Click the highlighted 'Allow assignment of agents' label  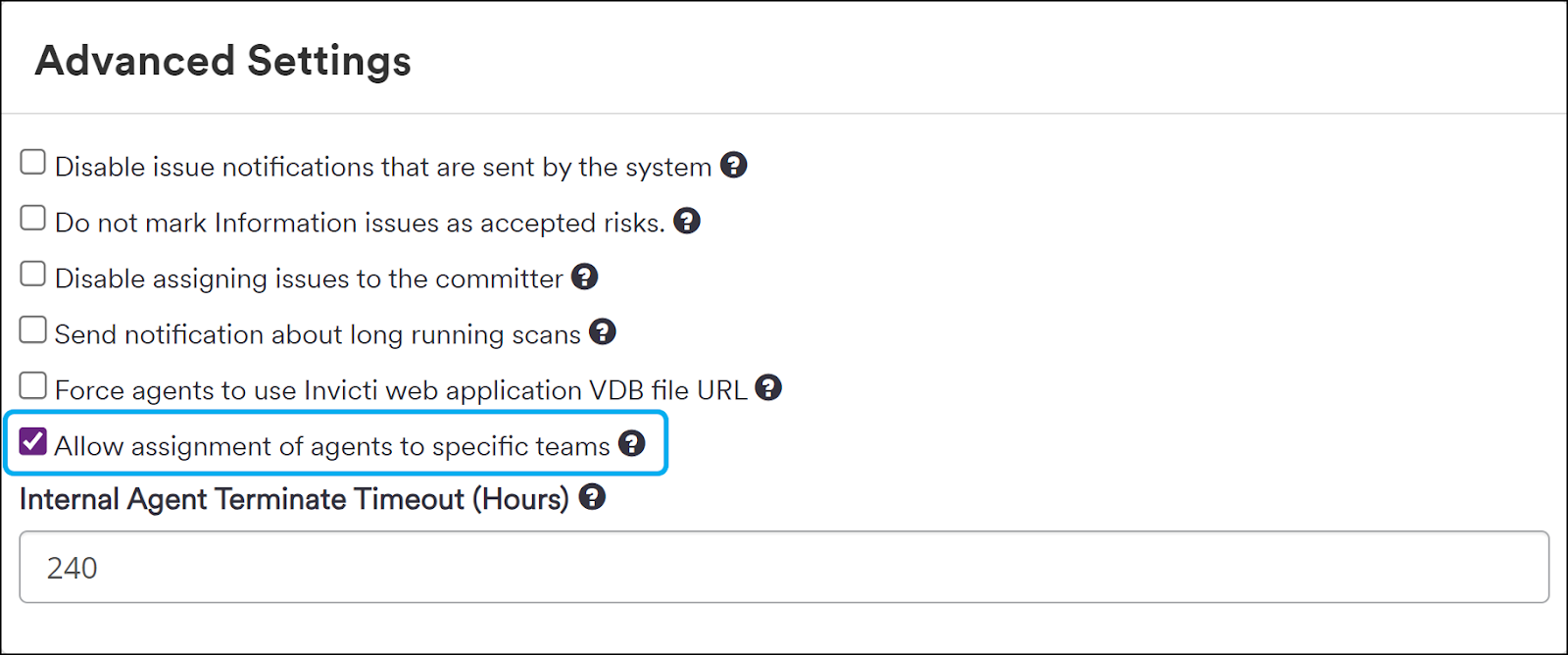[333, 445]
